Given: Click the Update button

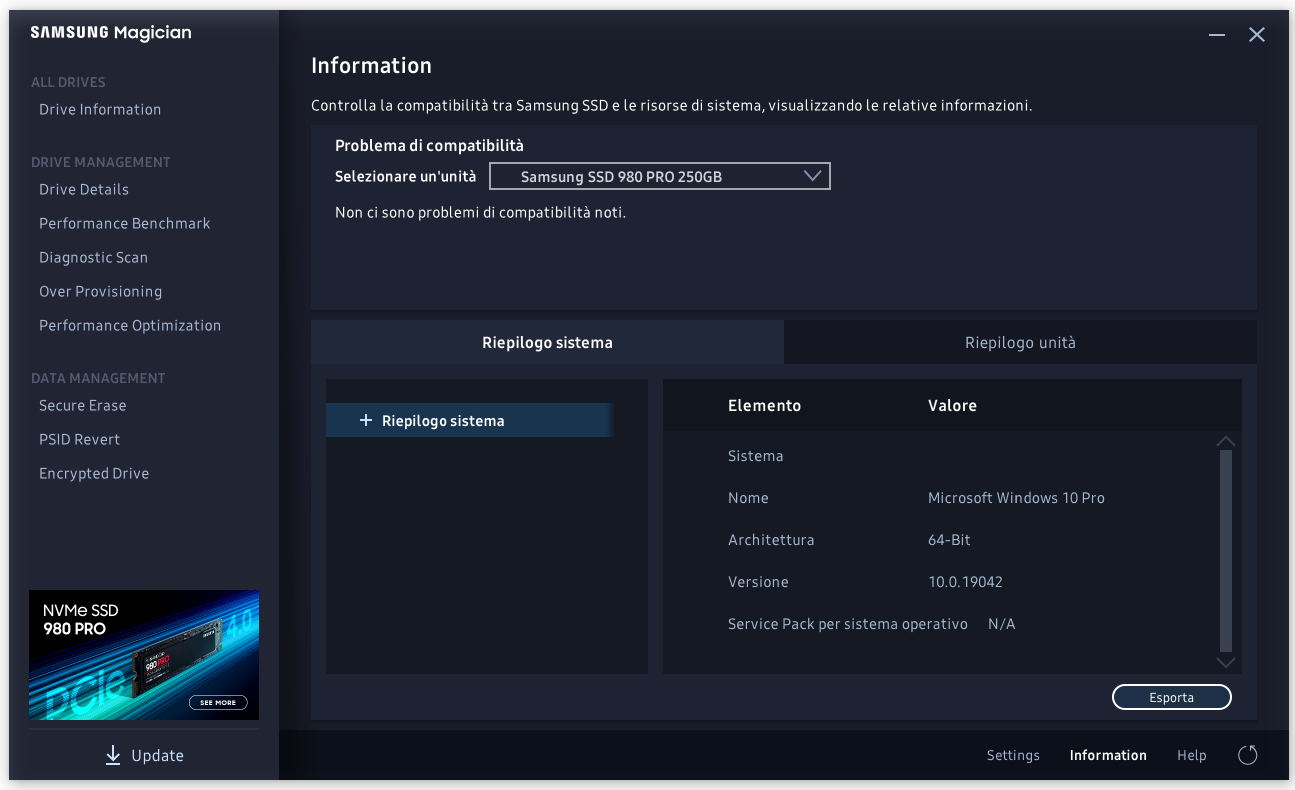Looking at the screenshot, I should click(x=144, y=755).
